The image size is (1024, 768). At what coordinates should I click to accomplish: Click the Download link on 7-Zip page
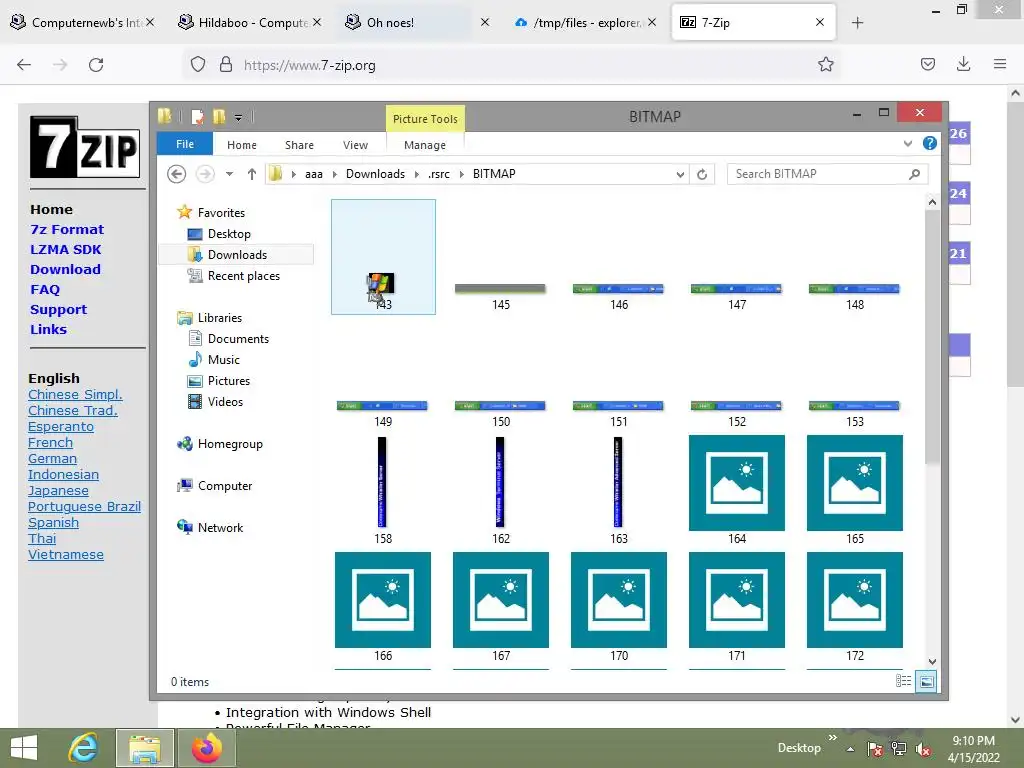65,269
